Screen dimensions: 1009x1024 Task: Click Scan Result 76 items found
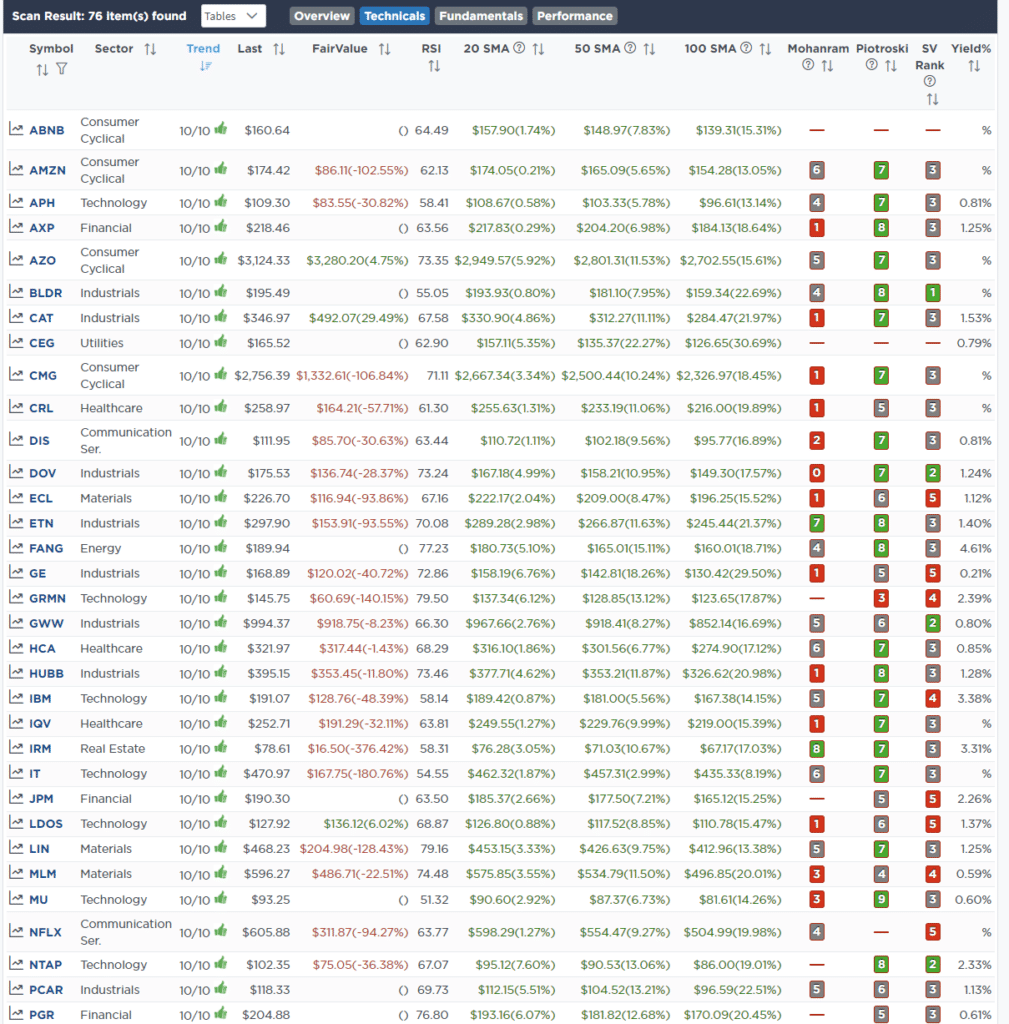click(99, 16)
